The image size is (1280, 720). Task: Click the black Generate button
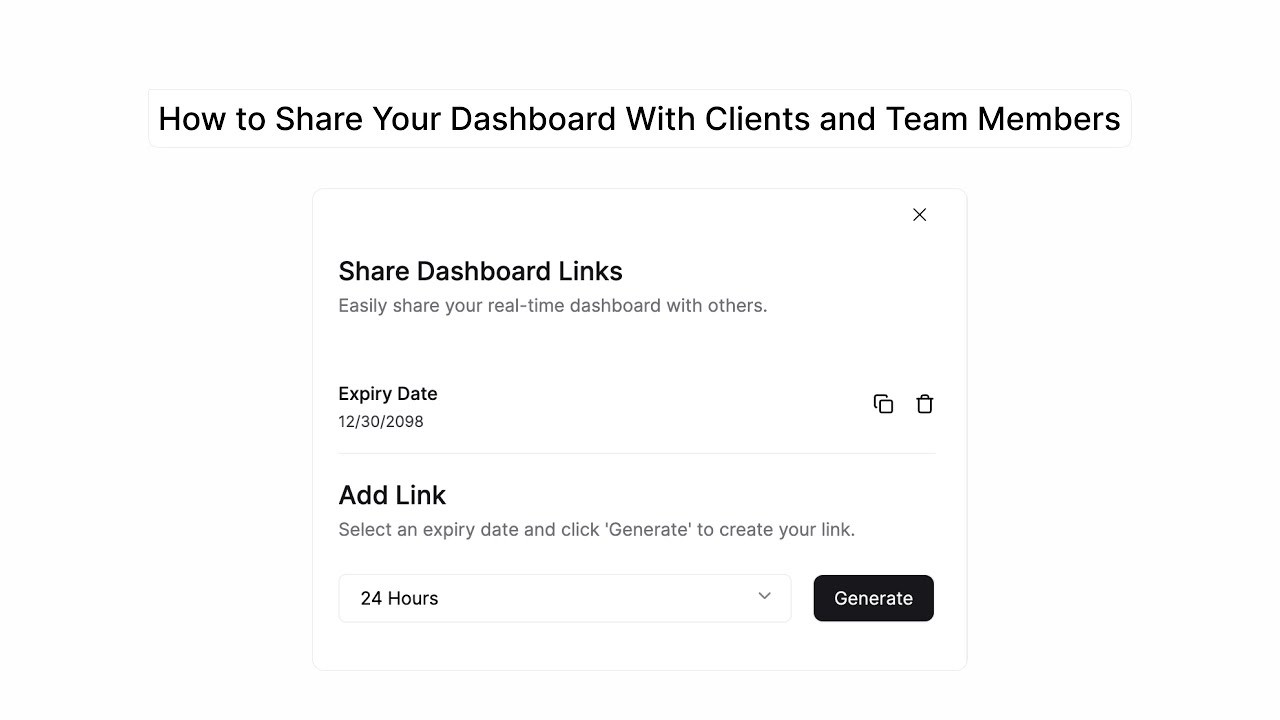pos(874,598)
